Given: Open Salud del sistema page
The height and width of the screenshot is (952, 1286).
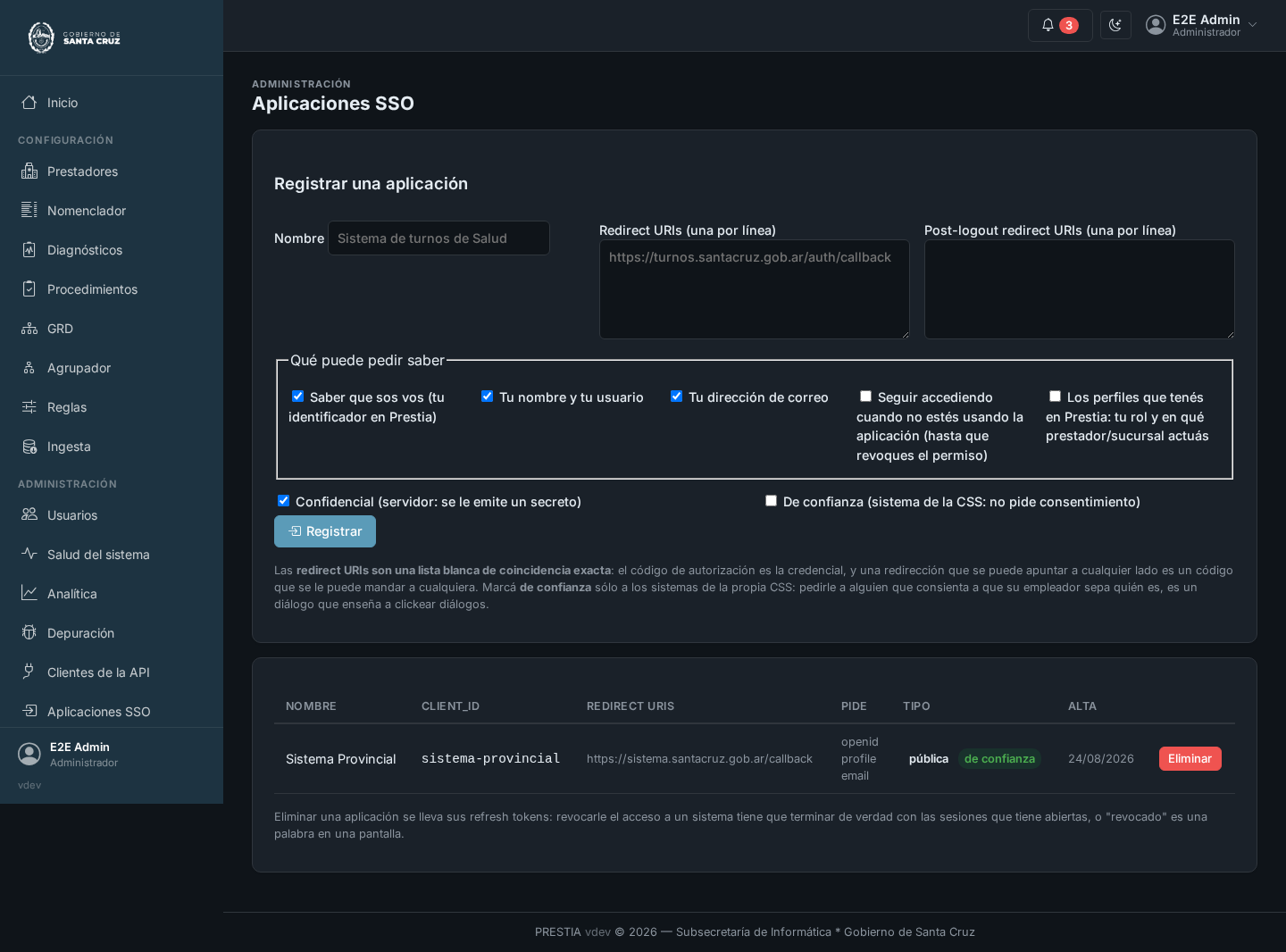Looking at the screenshot, I should (112, 554).
